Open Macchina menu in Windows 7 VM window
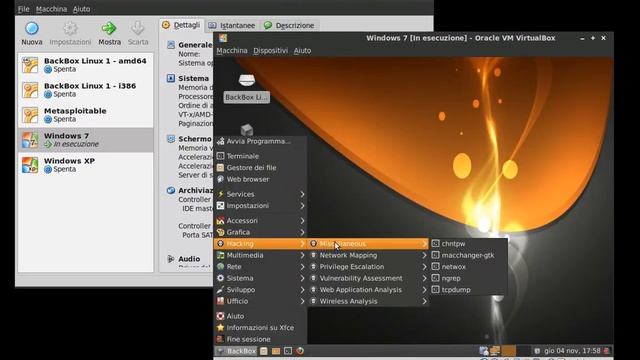 click(232, 51)
